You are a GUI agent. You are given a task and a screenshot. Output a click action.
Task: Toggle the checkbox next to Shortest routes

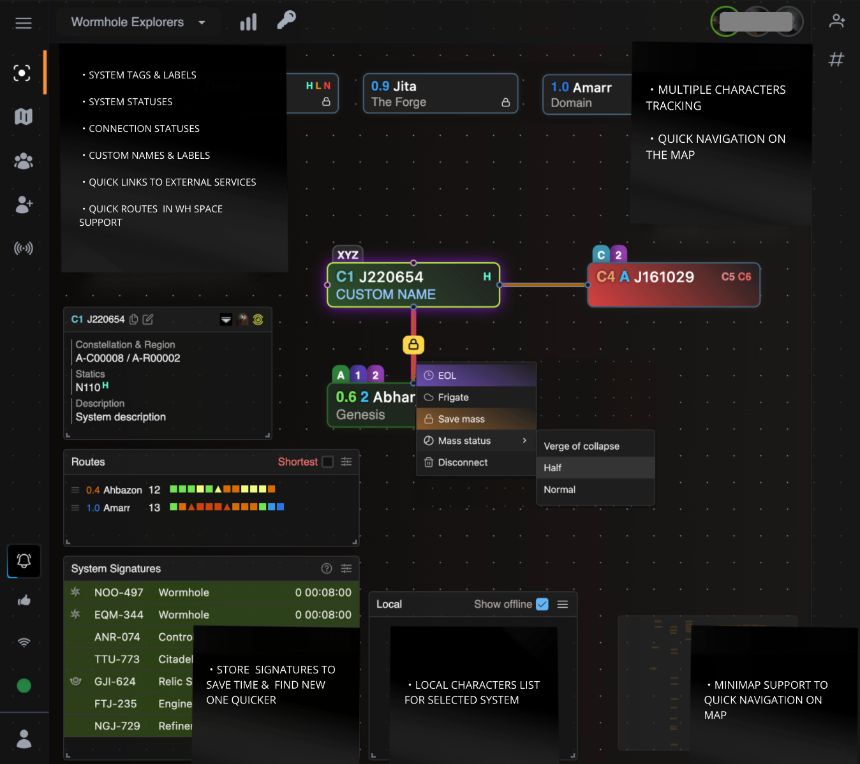click(x=327, y=461)
